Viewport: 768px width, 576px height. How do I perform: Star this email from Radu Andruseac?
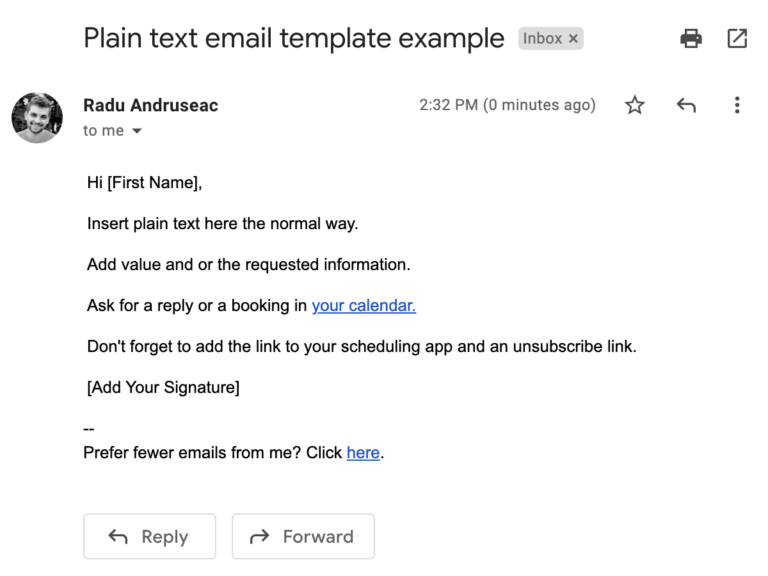click(634, 105)
